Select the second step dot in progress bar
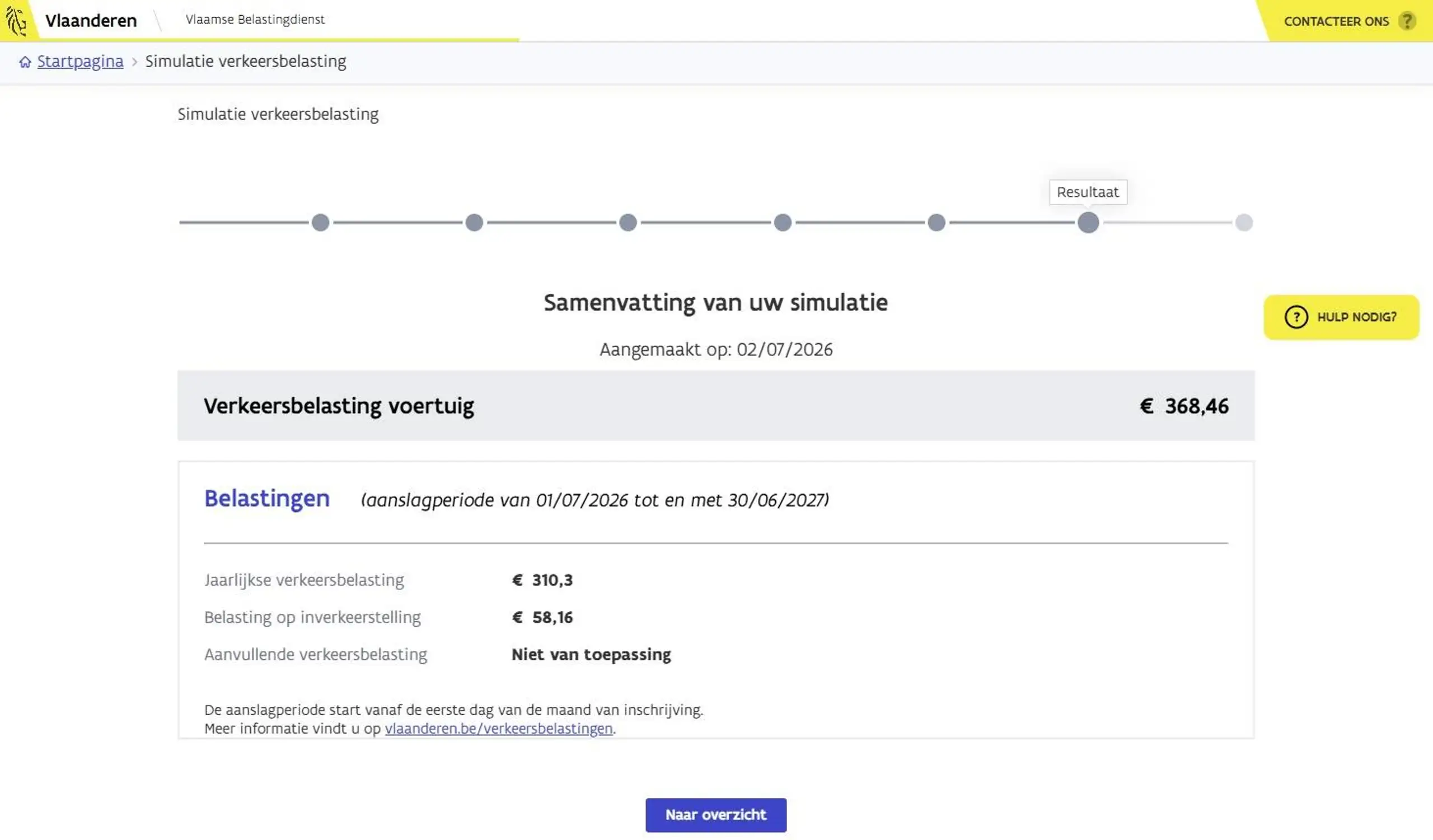 coord(474,223)
